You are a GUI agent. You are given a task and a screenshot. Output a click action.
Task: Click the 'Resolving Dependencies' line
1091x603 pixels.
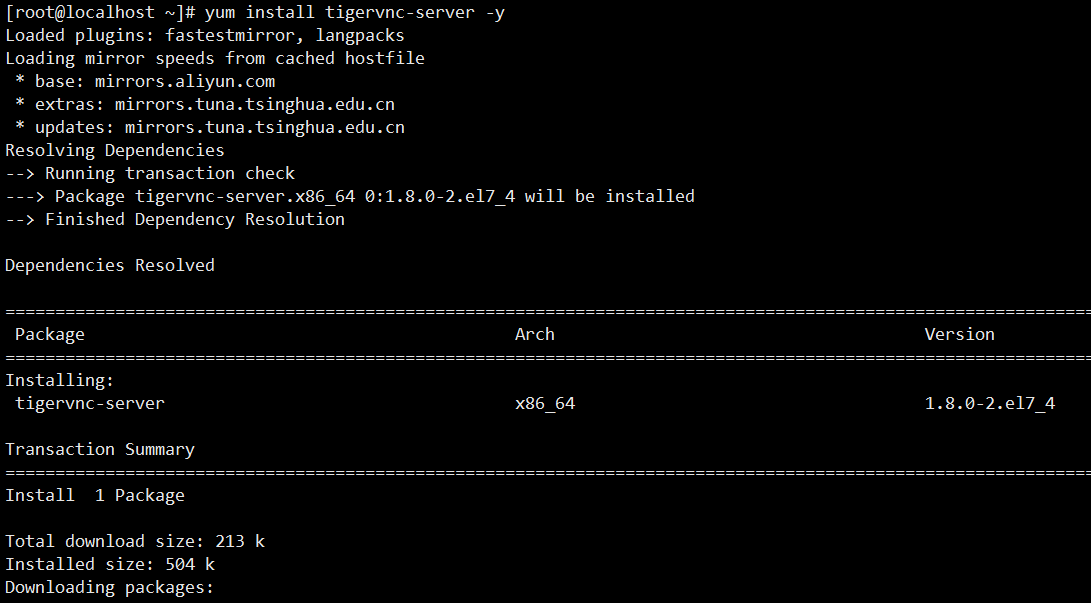(x=115, y=151)
